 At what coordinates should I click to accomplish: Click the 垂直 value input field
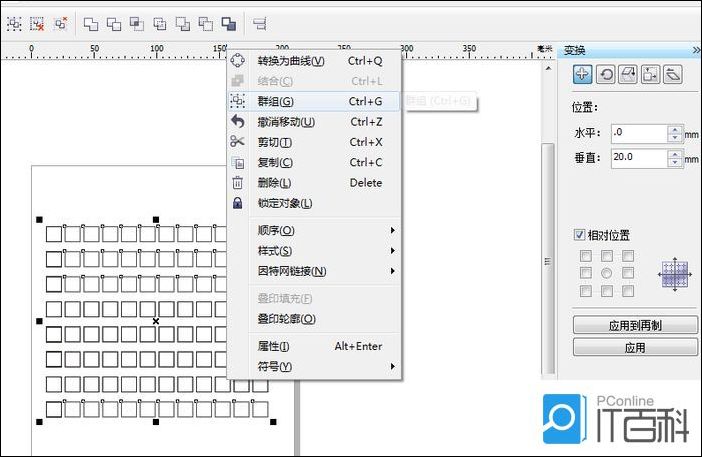(638, 158)
